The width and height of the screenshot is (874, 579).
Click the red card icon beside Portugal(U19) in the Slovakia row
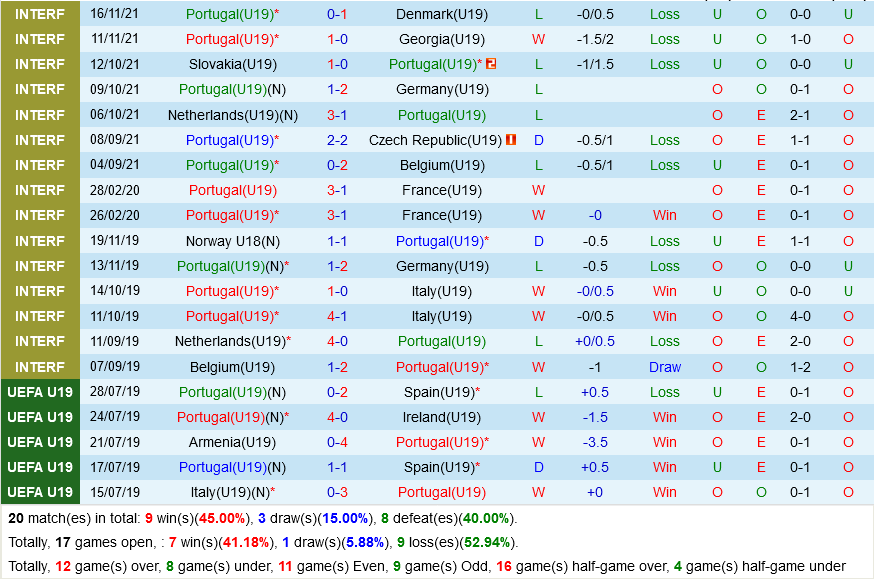[491, 64]
